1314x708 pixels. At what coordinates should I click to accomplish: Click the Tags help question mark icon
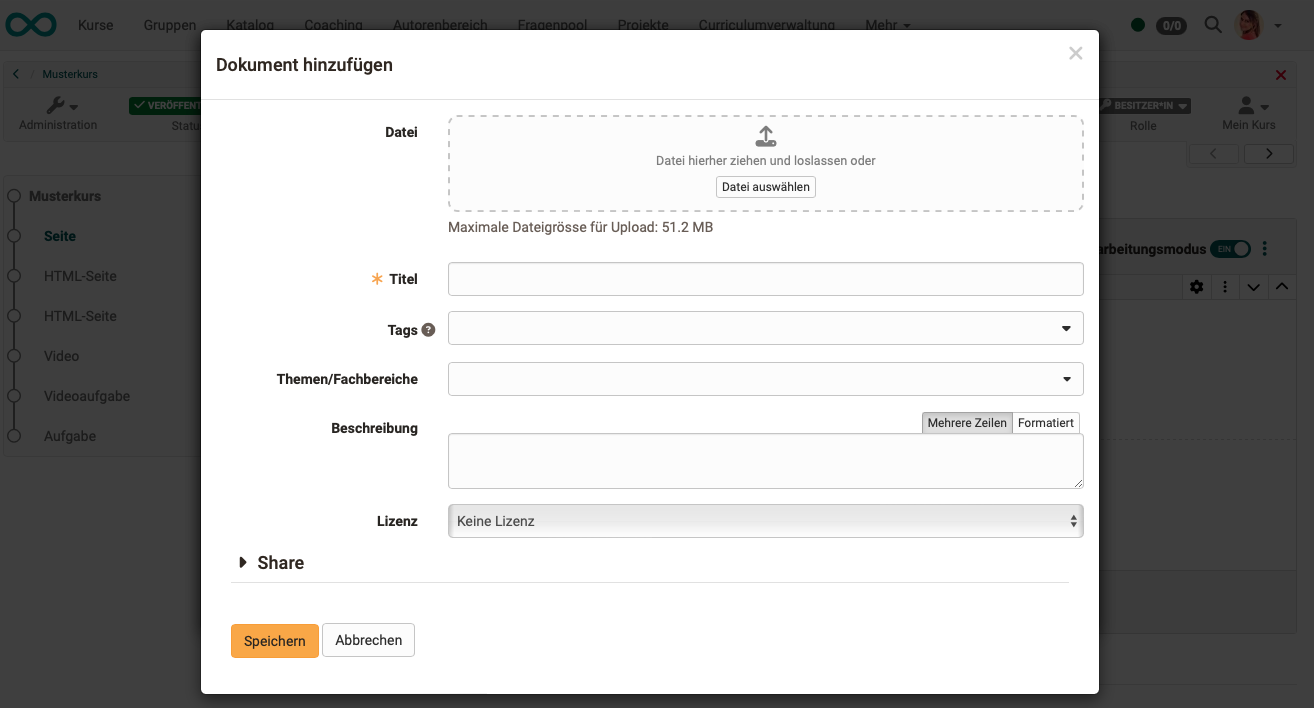pyautogui.click(x=428, y=329)
